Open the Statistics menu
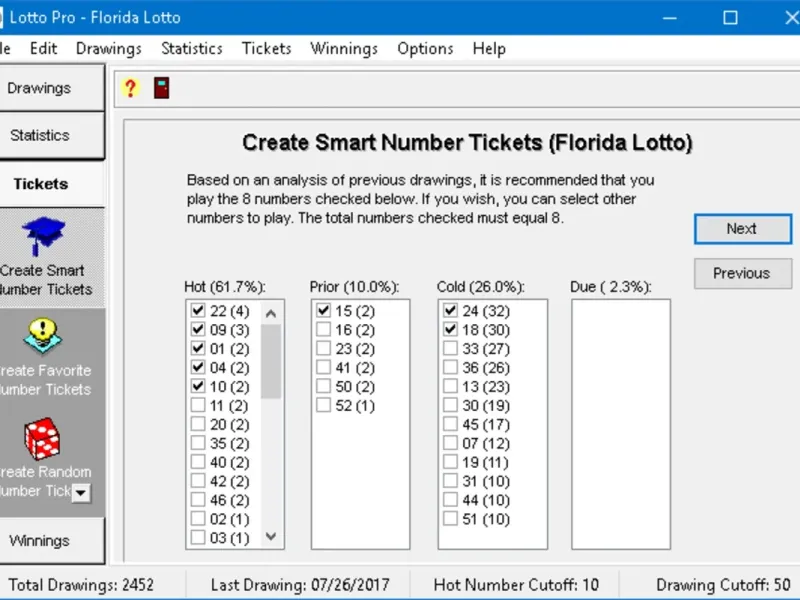Screen dimensions: 800x600 point(192,48)
